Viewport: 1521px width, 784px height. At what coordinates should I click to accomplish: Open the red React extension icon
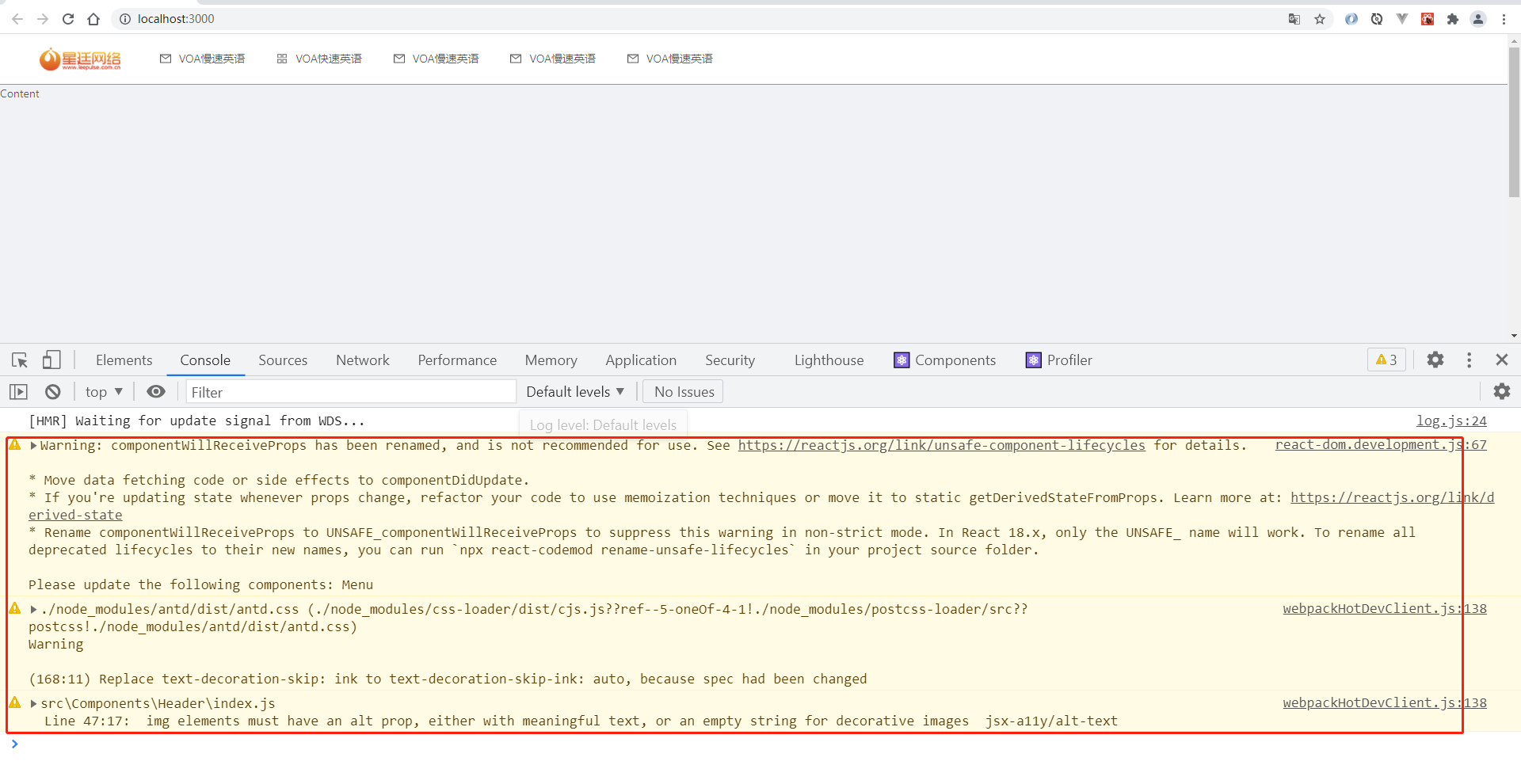tap(1428, 19)
